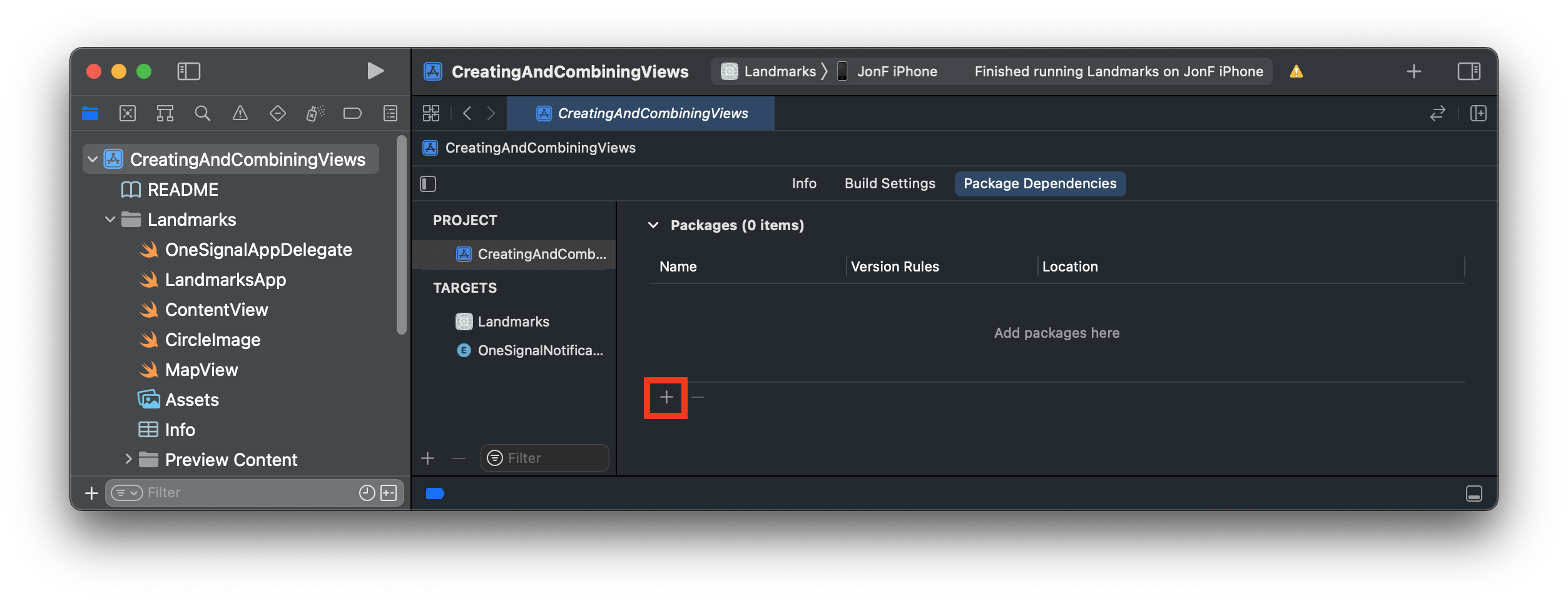Click the yellow warning icon in the activity bar
Viewport: 1568px width, 603px height.
coord(1296,71)
